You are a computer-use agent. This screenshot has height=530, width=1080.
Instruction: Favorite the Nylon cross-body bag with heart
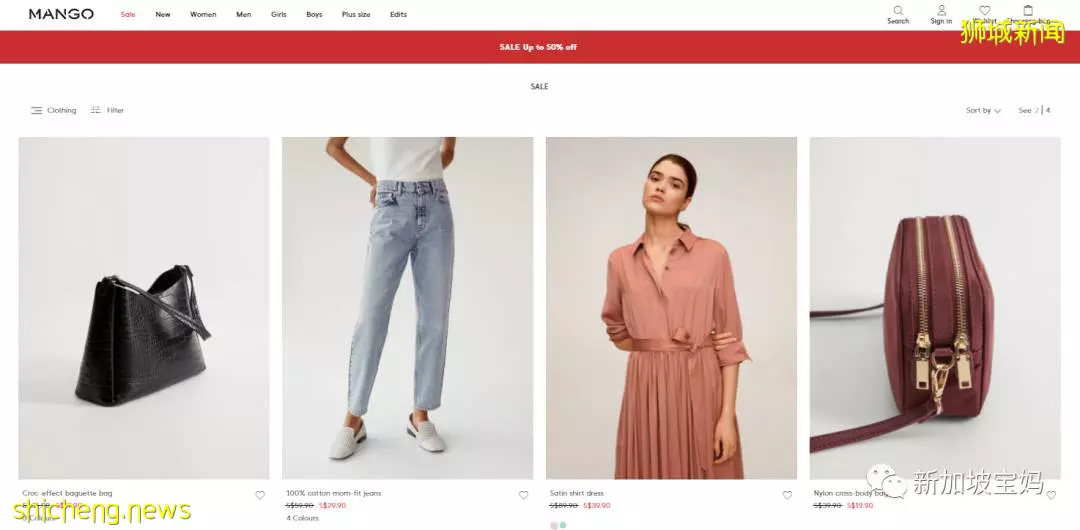point(1051,495)
